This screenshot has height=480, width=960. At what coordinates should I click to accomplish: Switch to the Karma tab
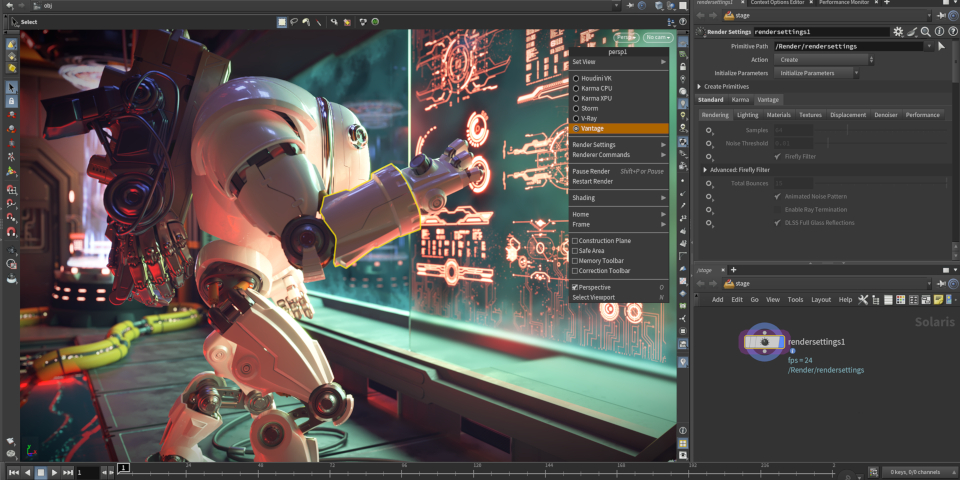tap(740, 100)
